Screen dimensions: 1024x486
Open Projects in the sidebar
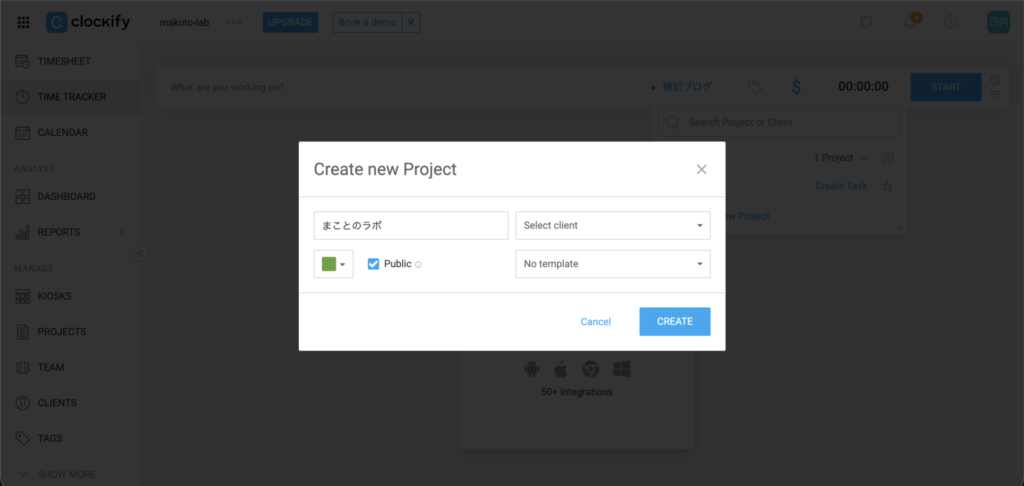click(61, 332)
